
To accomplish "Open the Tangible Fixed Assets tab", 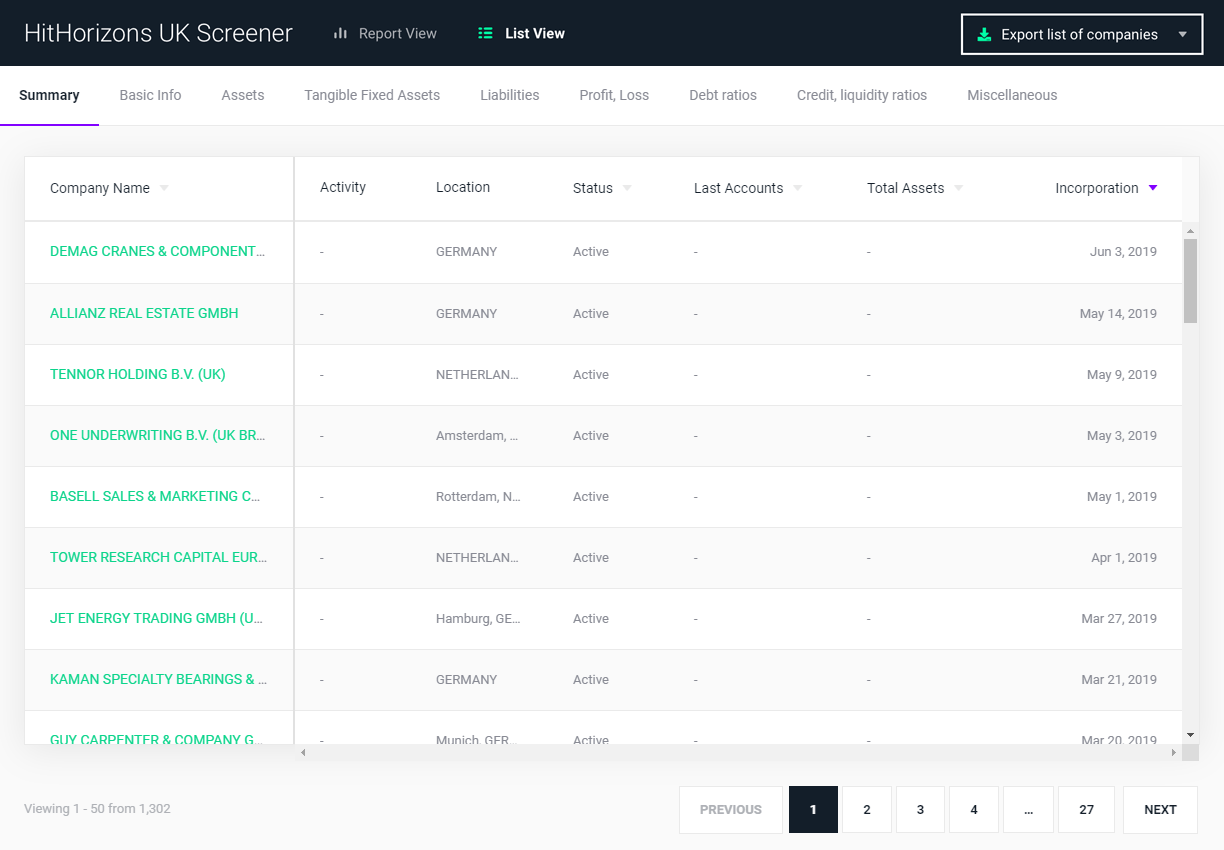I will tap(372, 95).
